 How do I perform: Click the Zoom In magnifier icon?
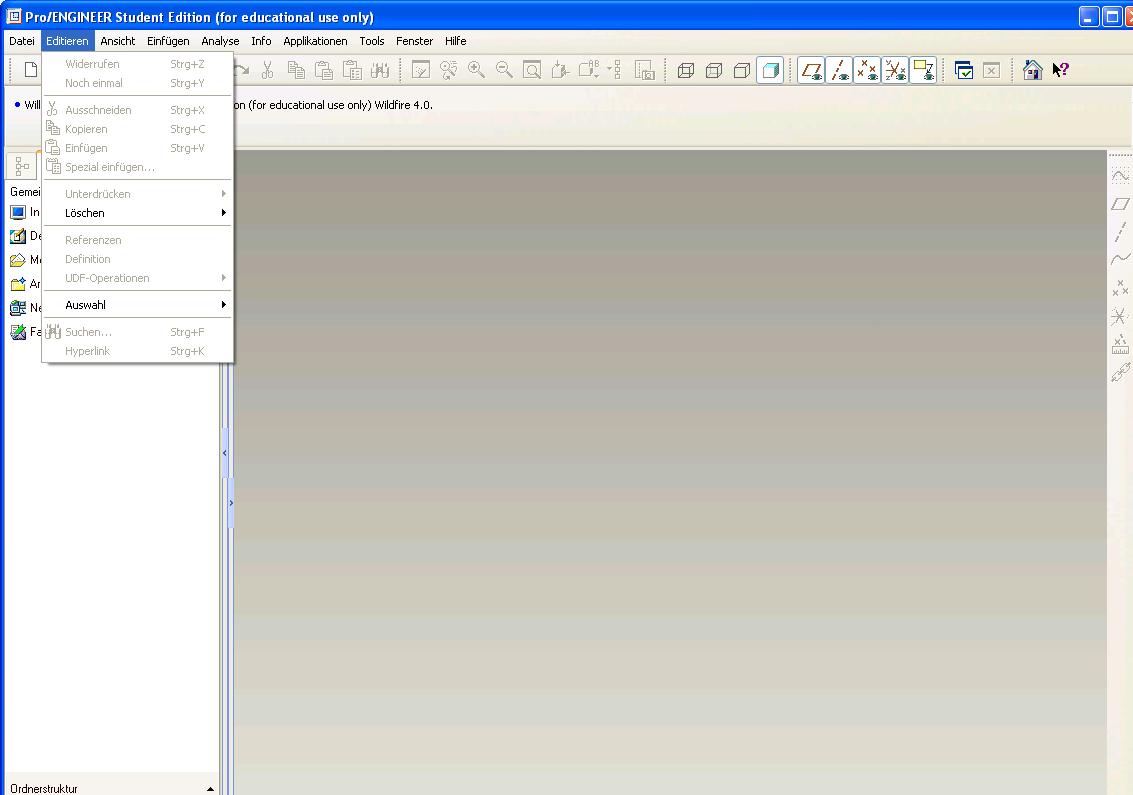pos(476,70)
